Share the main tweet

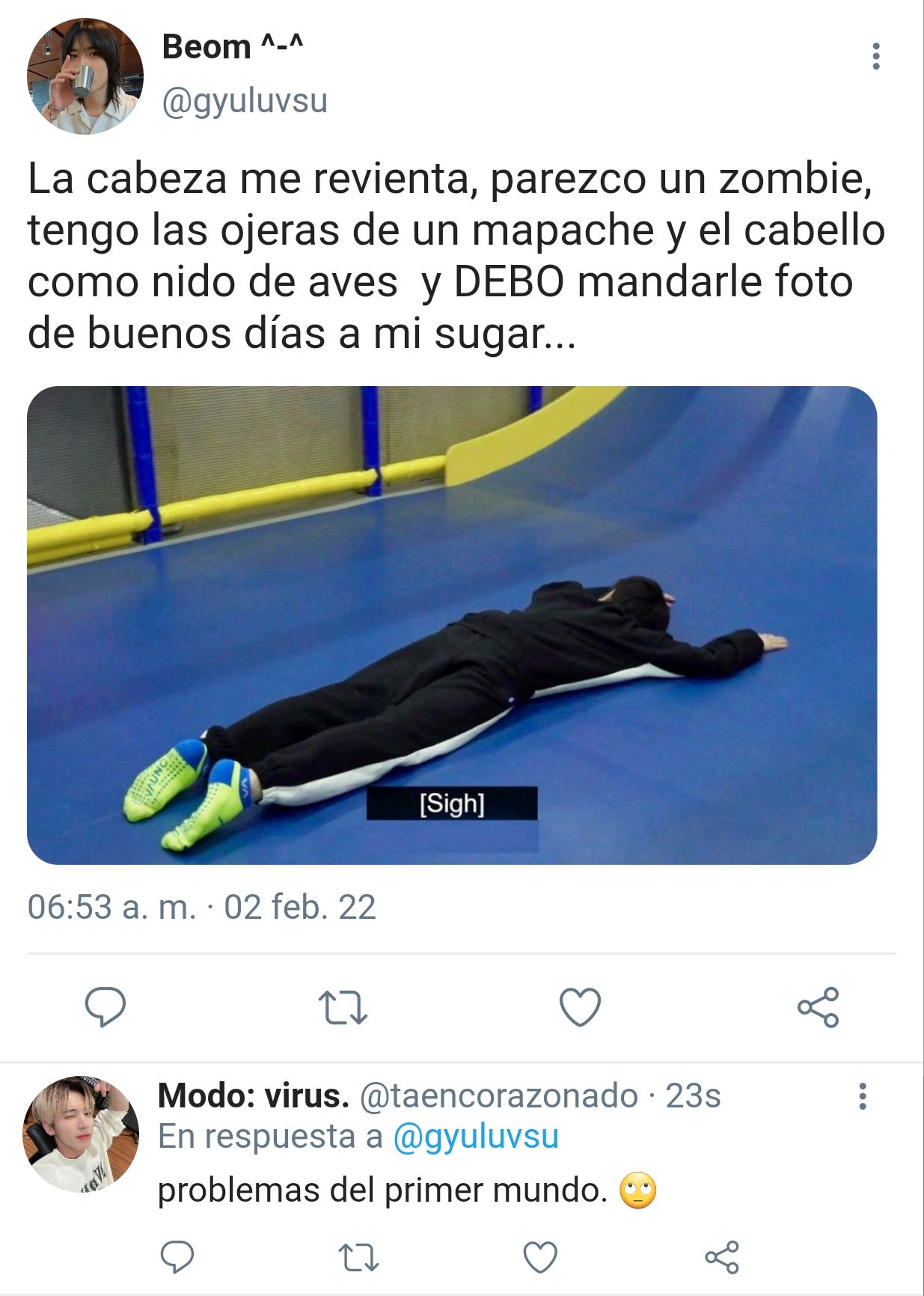coord(818,1006)
